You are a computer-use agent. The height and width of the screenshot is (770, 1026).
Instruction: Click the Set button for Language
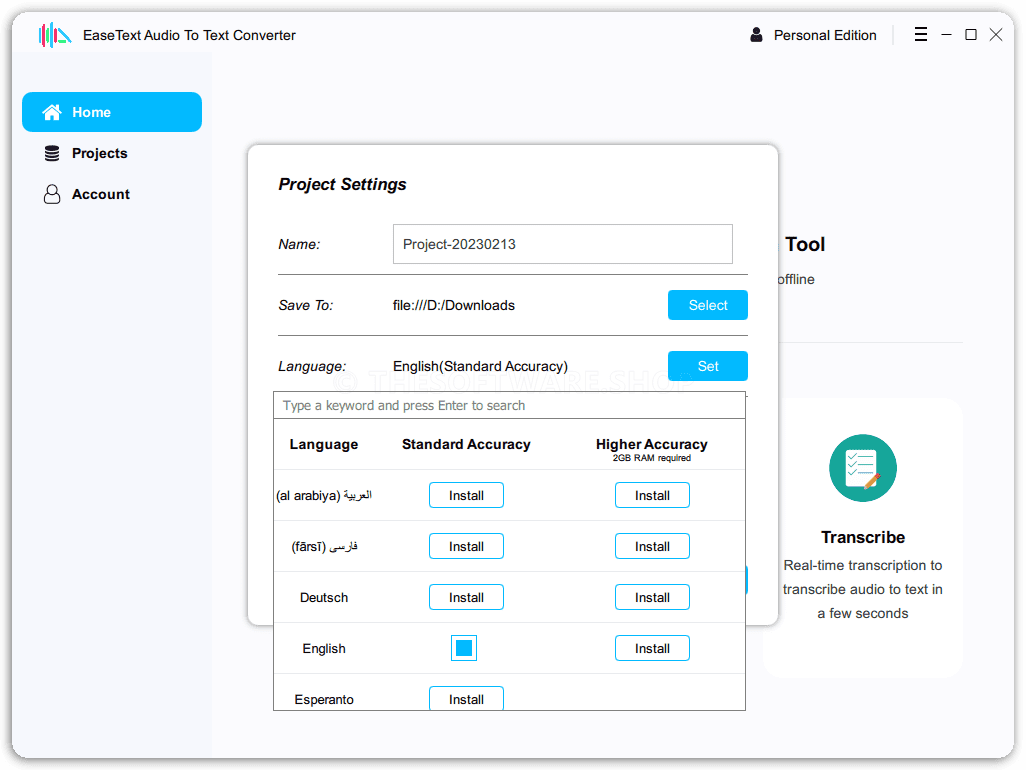(707, 366)
